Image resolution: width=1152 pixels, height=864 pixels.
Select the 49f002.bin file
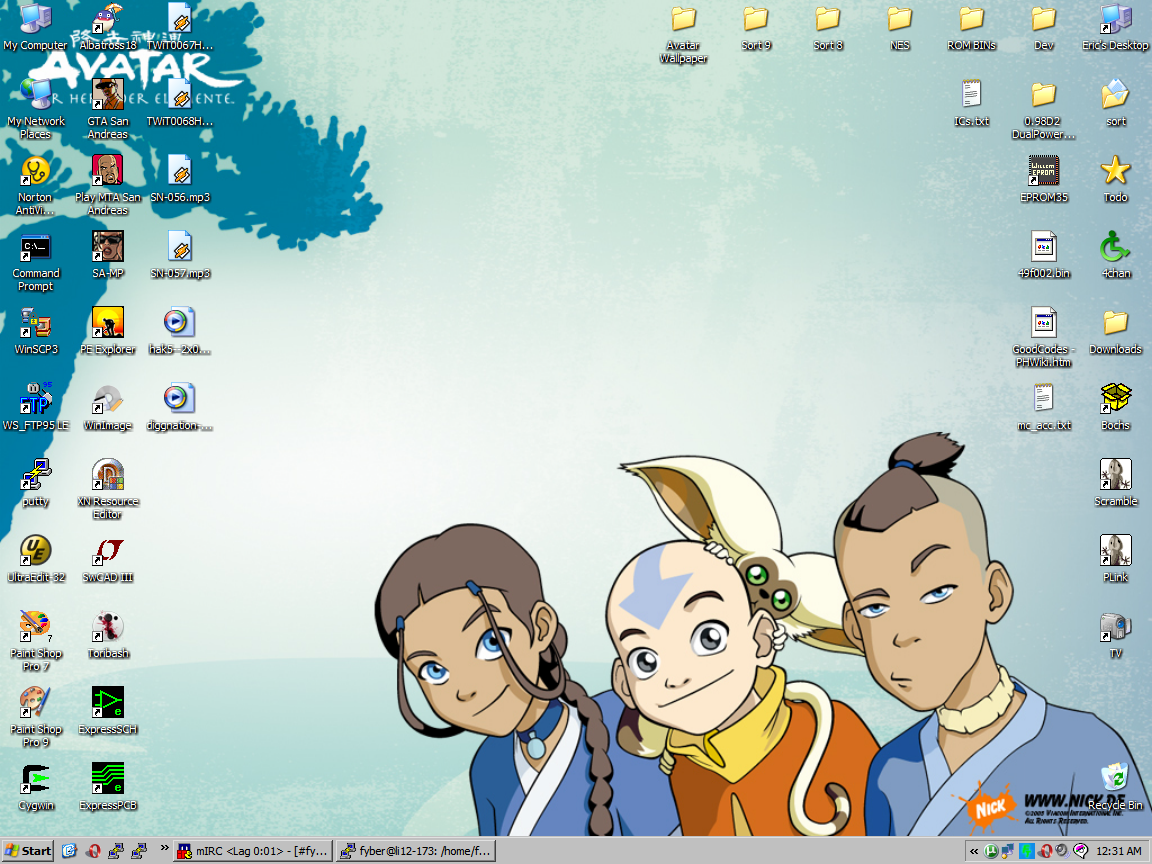1044,255
